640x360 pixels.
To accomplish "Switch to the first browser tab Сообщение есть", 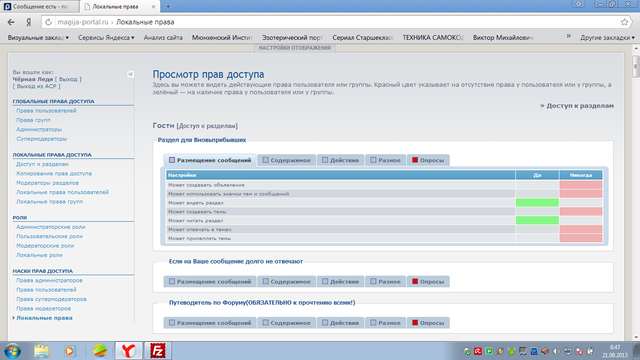I will [40, 7].
